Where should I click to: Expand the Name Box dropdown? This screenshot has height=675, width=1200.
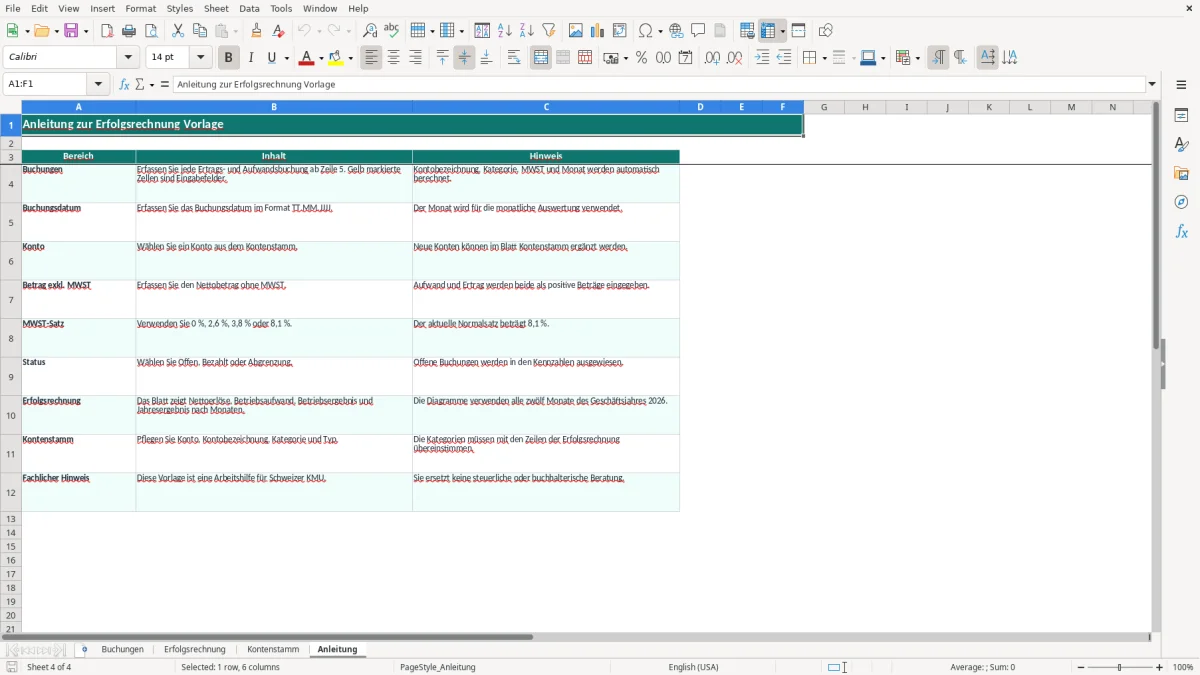pyautogui.click(x=98, y=84)
